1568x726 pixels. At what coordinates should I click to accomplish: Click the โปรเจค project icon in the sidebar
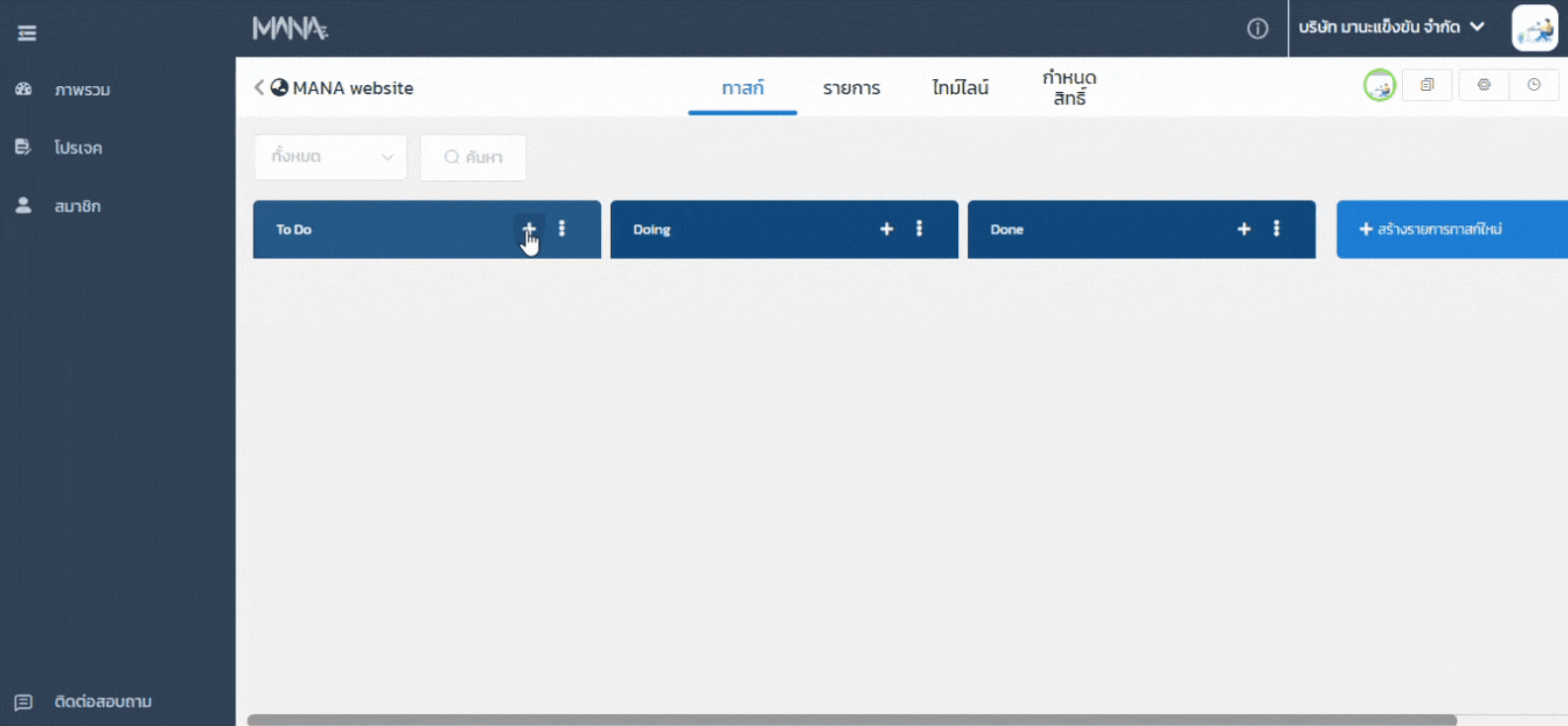(23, 146)
